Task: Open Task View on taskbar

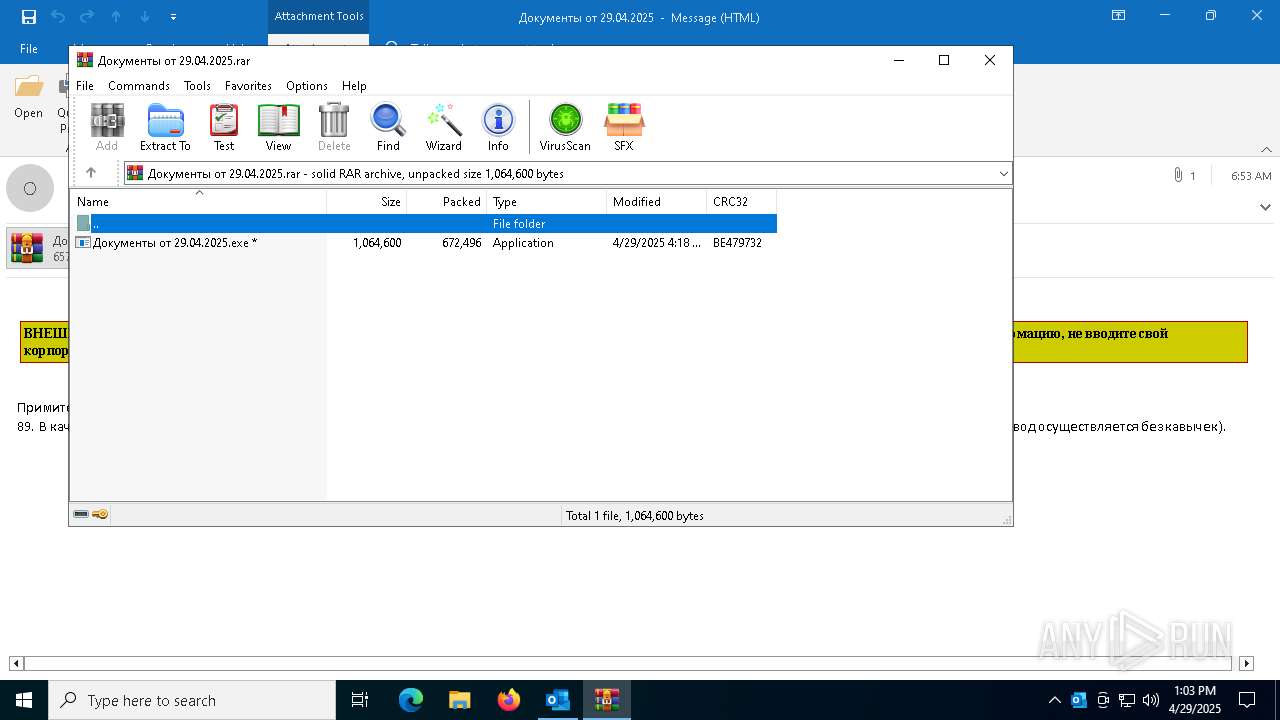Action: coord(360,700)
